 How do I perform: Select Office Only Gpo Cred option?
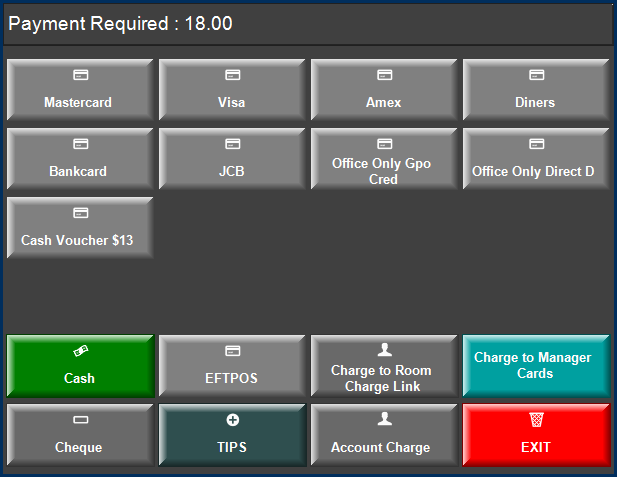[x=384, y=160]
